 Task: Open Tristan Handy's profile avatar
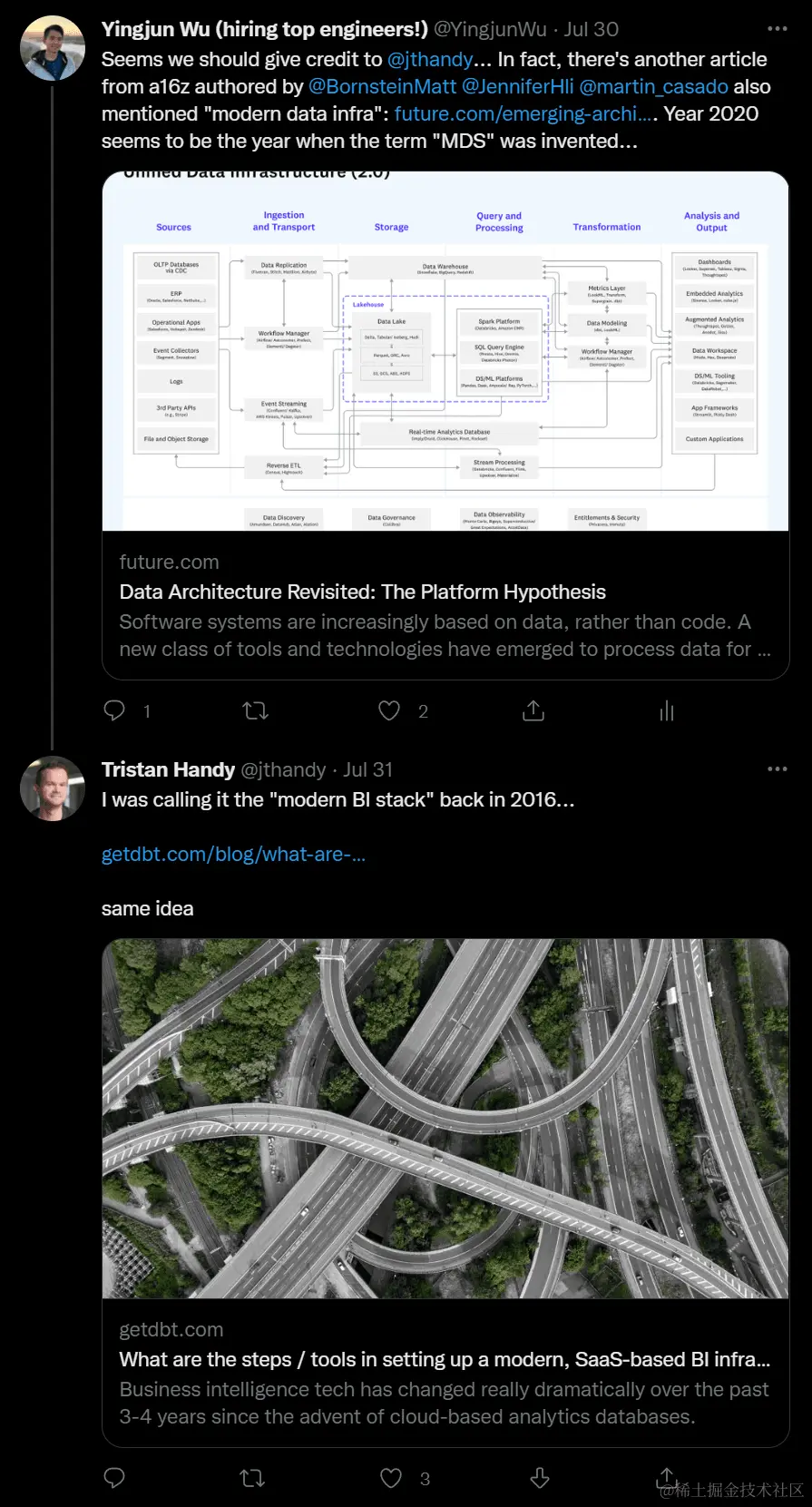(x=52, y=788)
